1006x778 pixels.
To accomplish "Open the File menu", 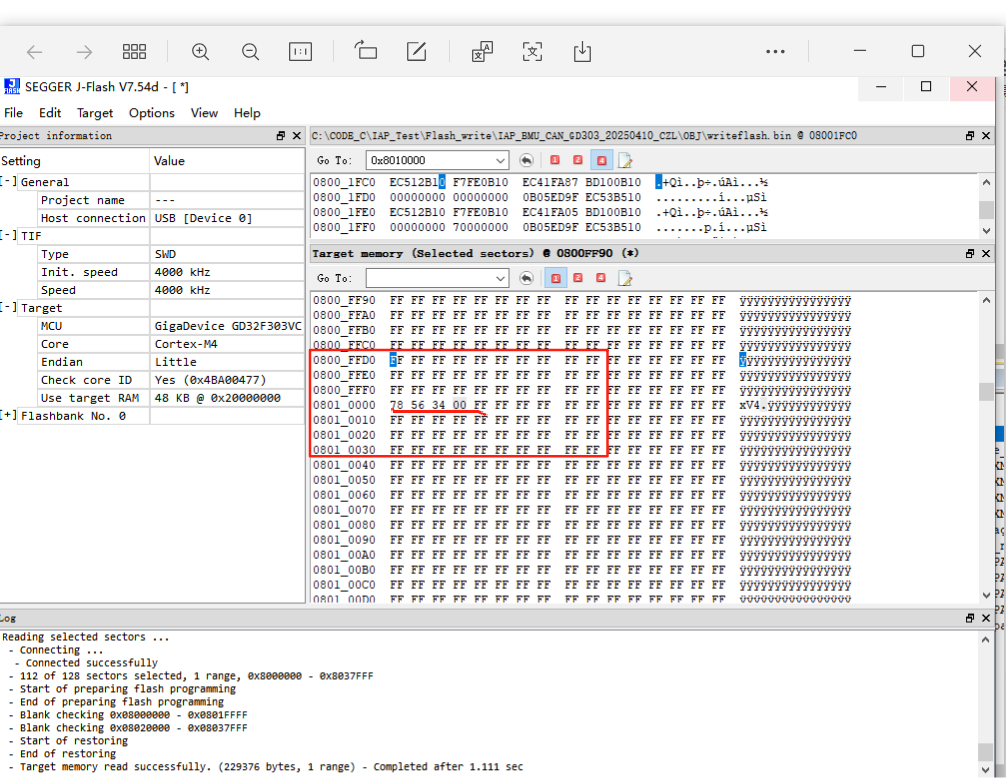I will tap(13, 113).
